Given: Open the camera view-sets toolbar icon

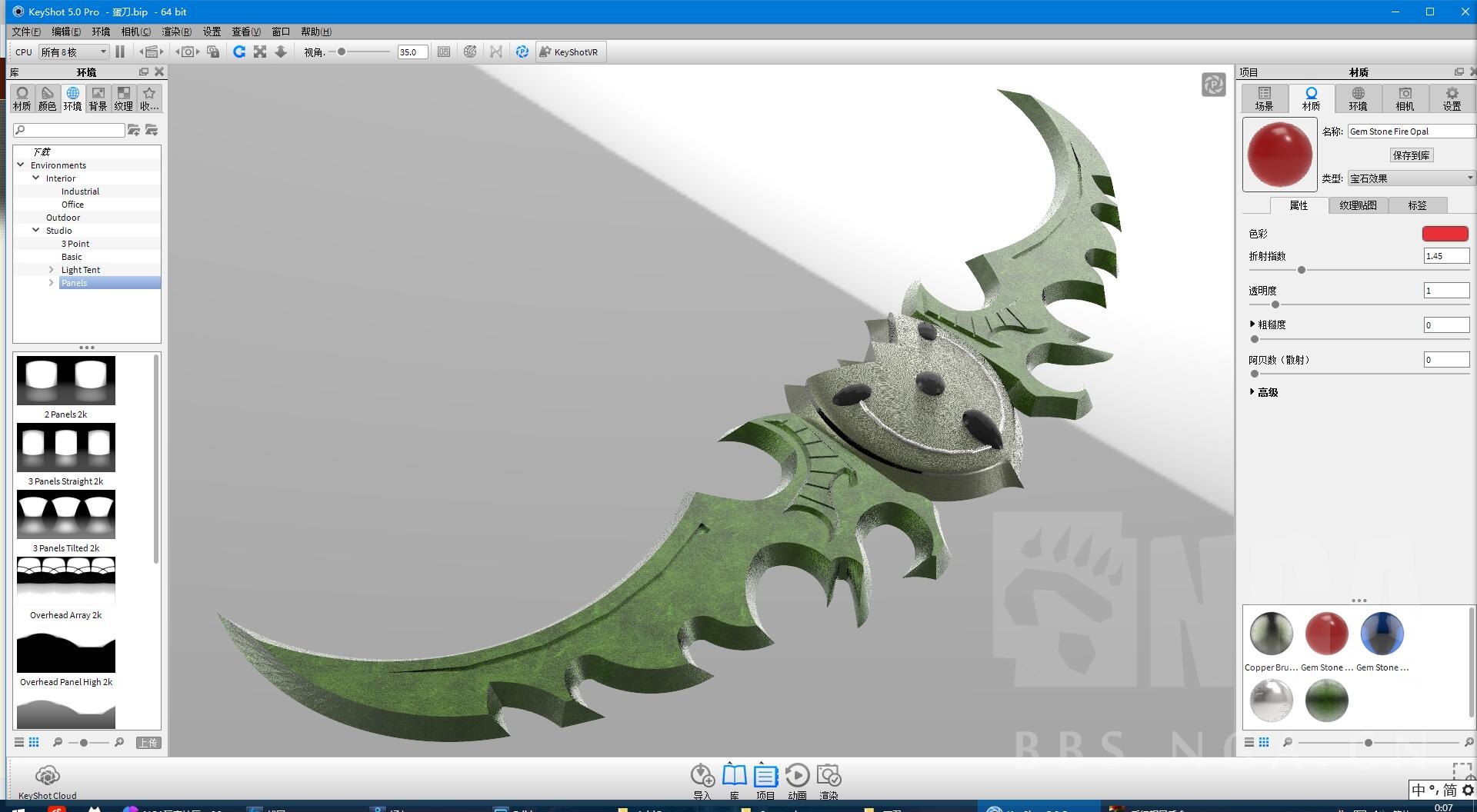Looking at the screenshot, I should pyautogui.click(x=188, y=52).
